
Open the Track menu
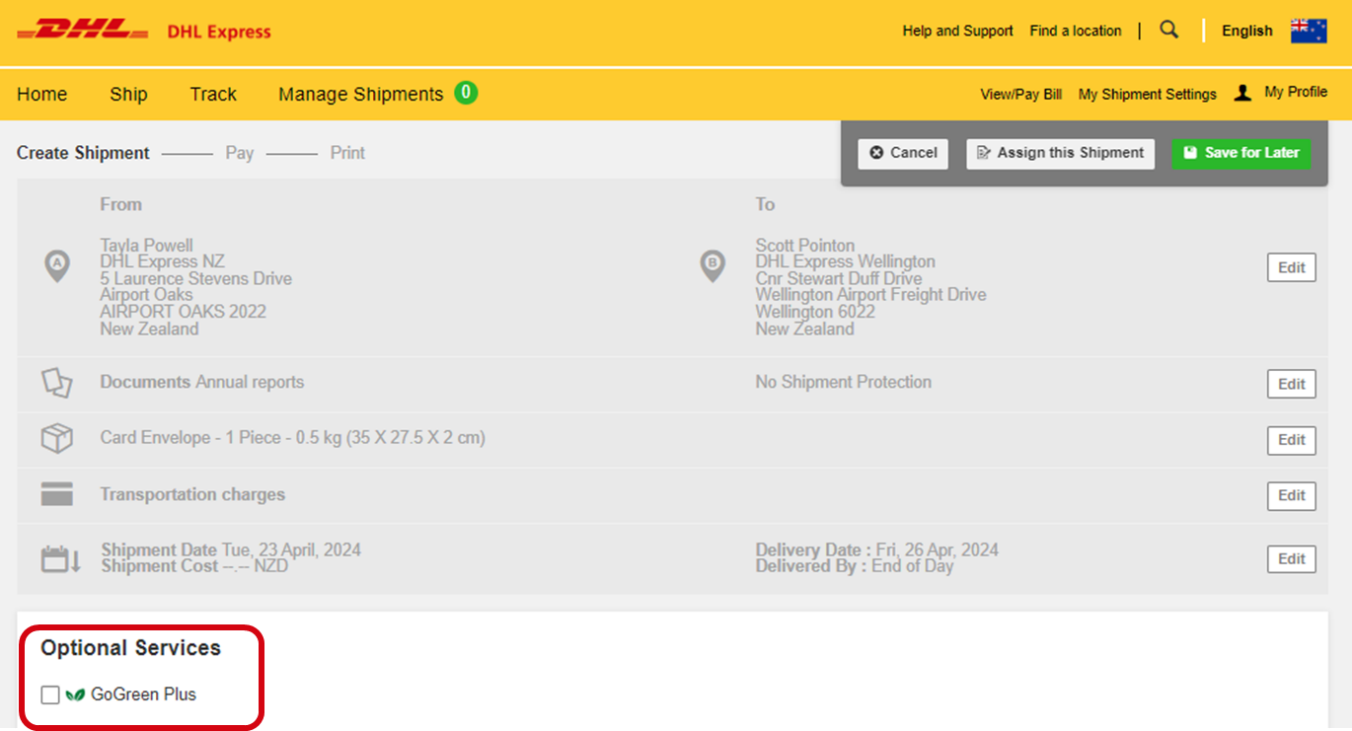pos(213,94)
